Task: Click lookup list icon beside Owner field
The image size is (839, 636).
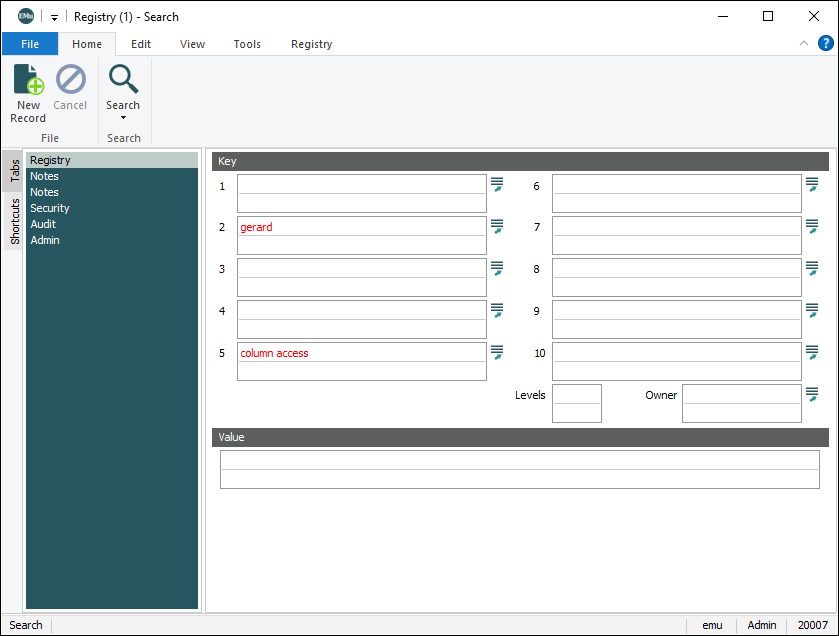Action: [812, 394]
